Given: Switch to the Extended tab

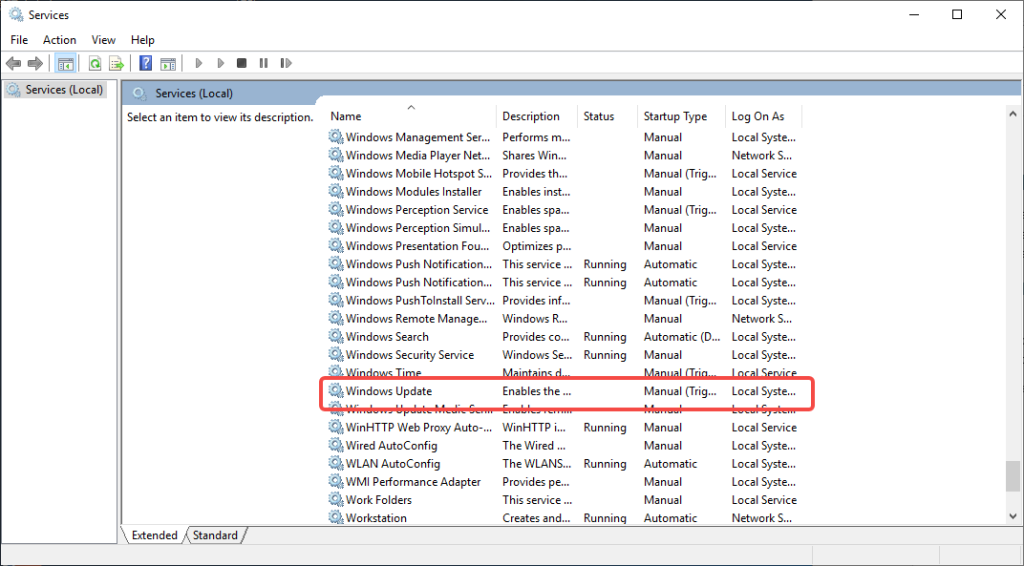Looking at the screenshot, I should click(154, 535).
